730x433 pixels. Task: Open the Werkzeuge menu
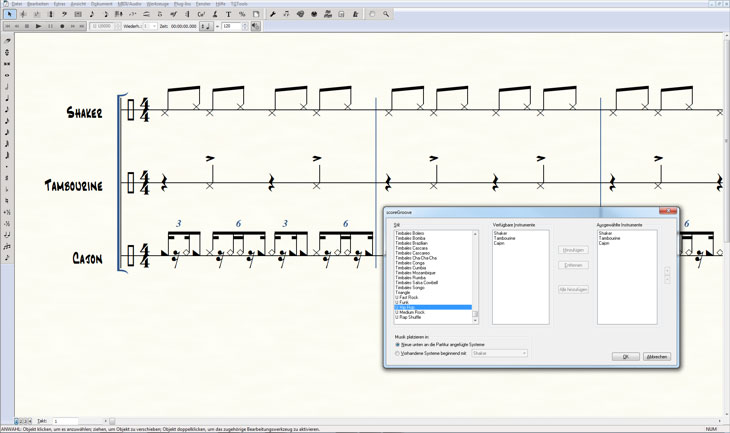(x=157, y=4)
